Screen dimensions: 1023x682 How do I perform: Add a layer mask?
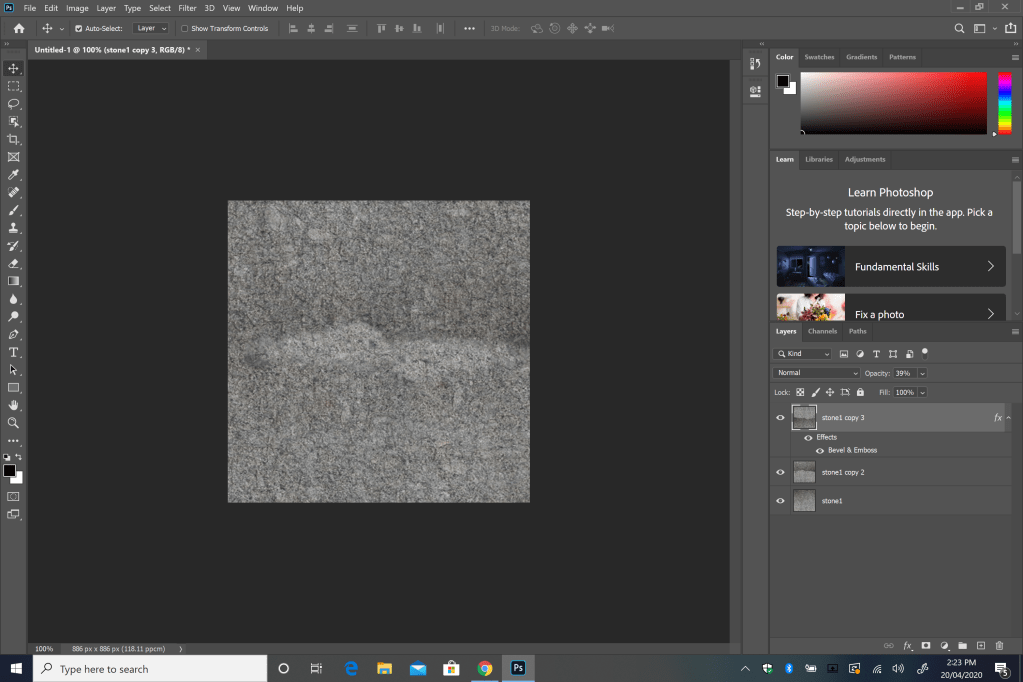(926, 646)
